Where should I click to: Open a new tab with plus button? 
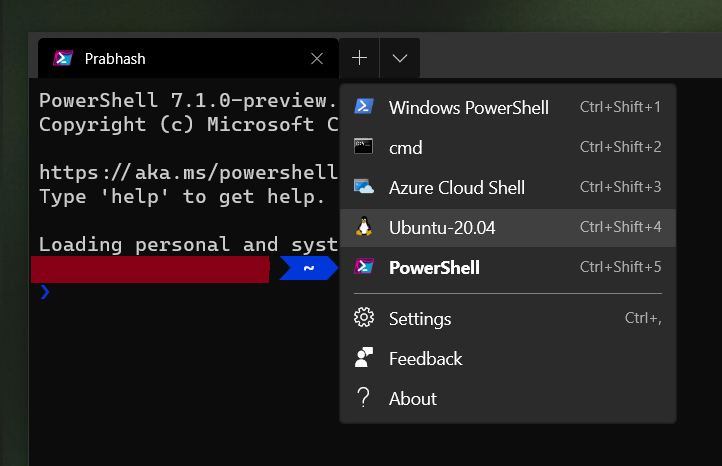click(359, 58)
